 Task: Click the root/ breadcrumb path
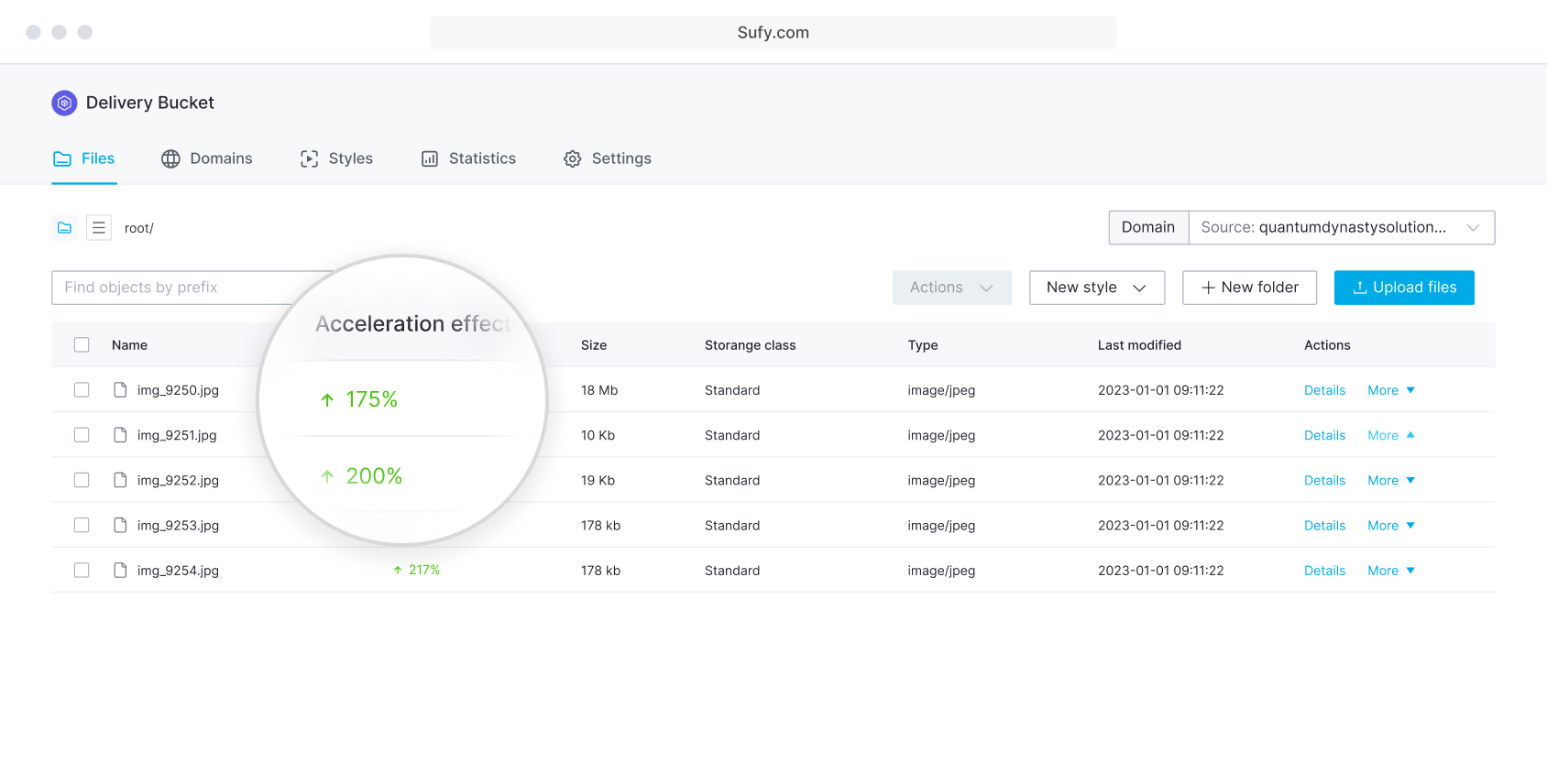(x=139, y=228)
